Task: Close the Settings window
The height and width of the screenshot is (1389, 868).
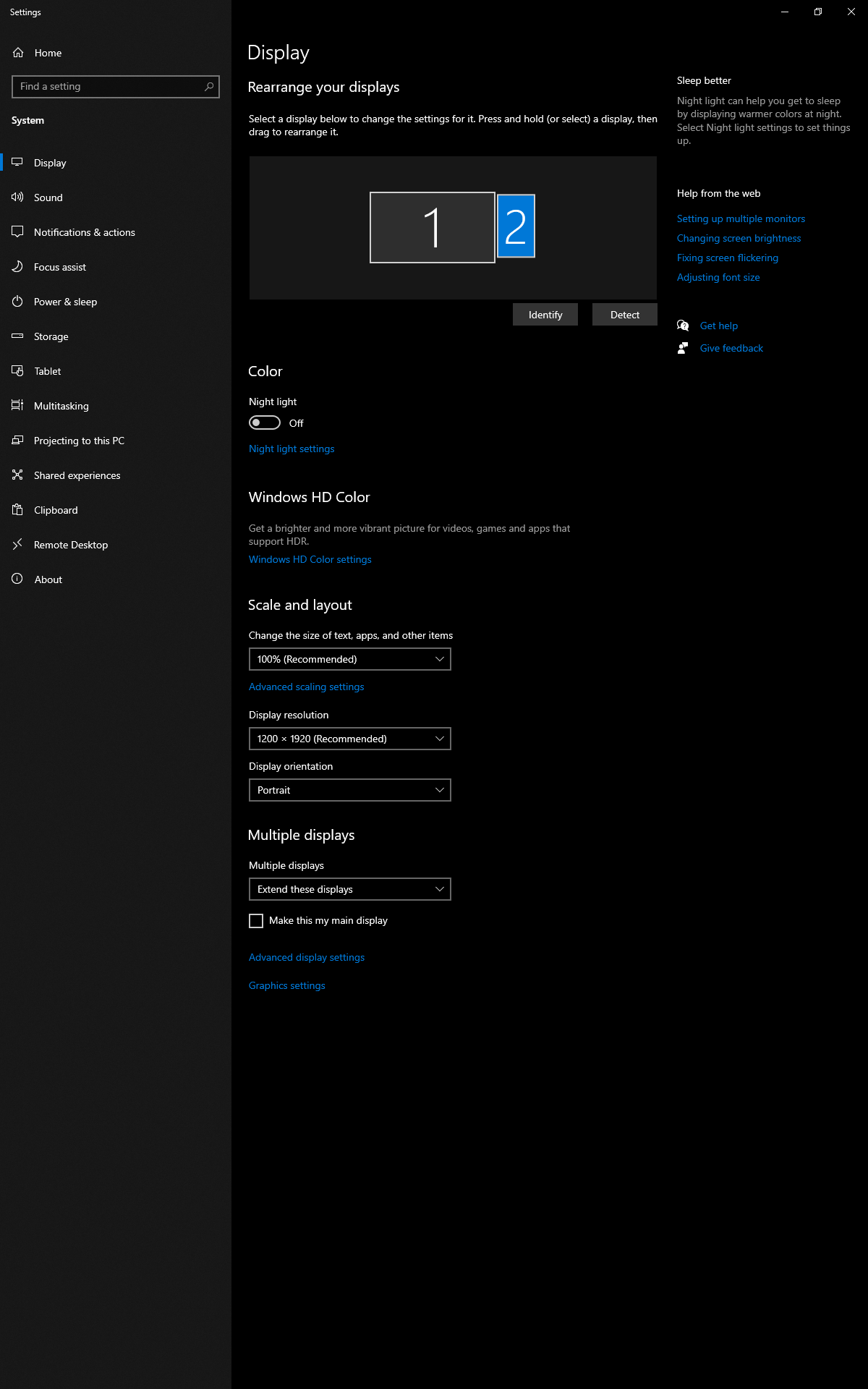Action: 851,12
